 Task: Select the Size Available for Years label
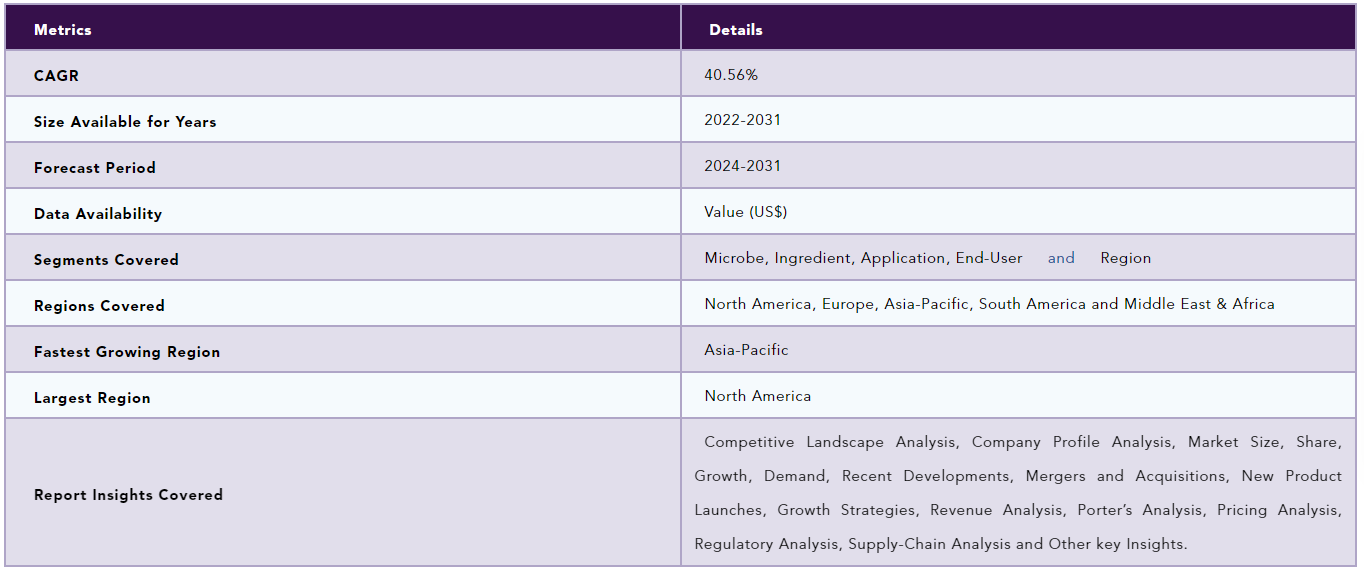(125, 122)
